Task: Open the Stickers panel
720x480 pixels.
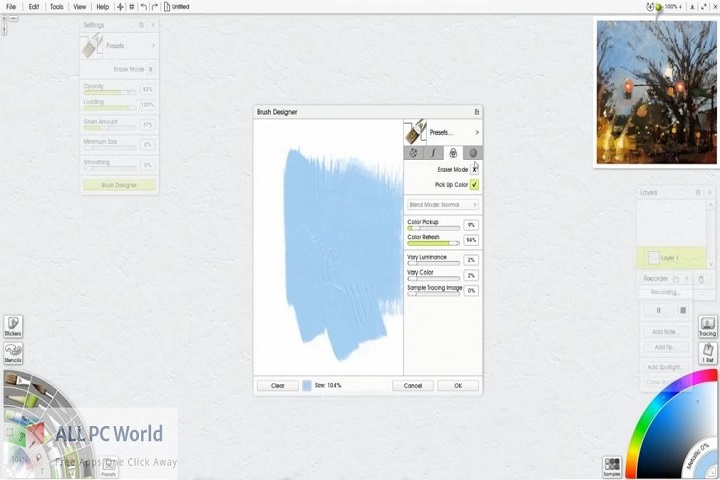Action: pyautogui.click(x=13, y=326)
